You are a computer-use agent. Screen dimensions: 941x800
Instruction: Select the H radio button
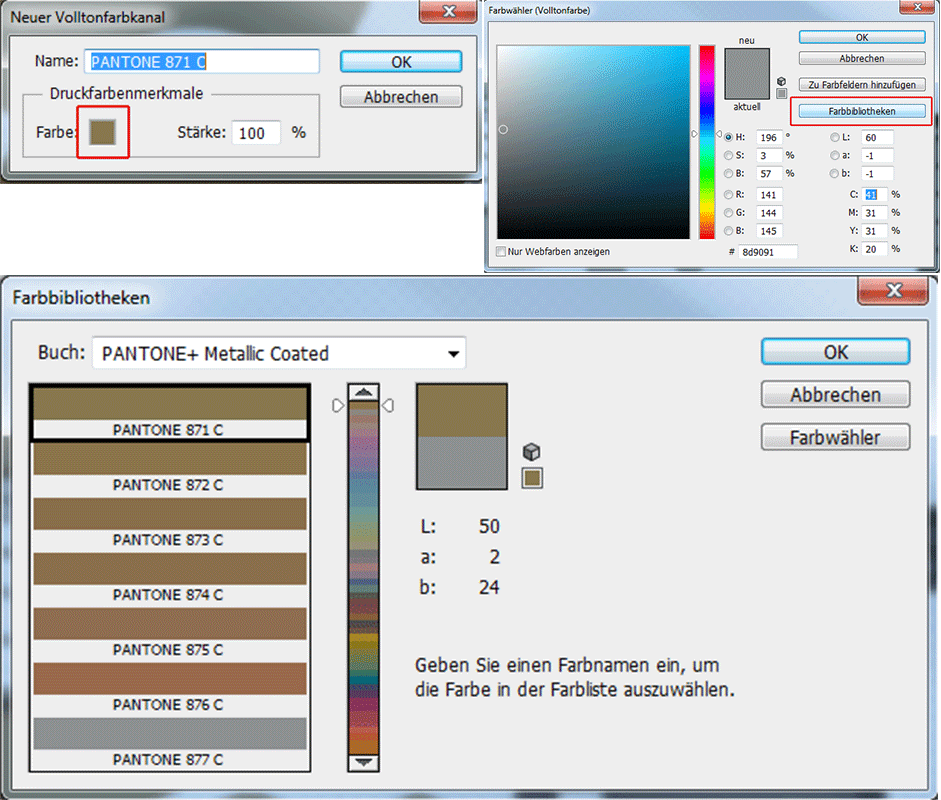pos(729,137)
